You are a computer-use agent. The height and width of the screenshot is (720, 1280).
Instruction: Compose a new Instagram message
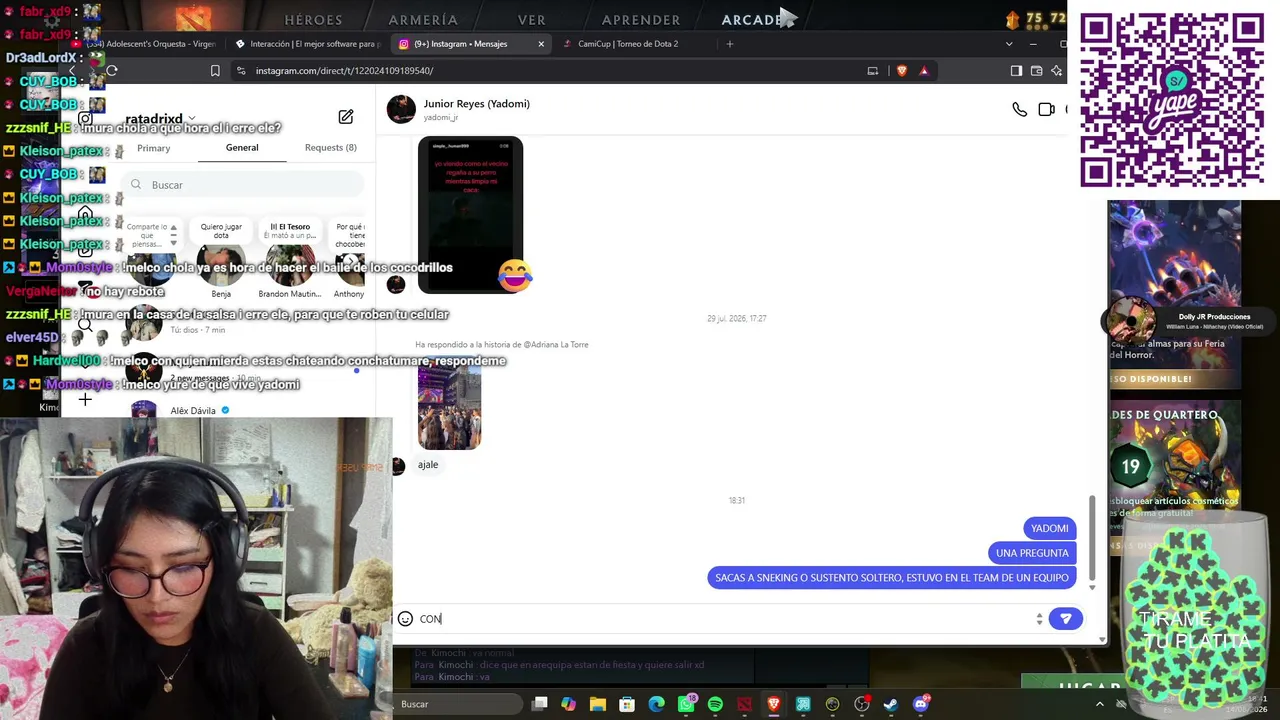pos(346,117)
